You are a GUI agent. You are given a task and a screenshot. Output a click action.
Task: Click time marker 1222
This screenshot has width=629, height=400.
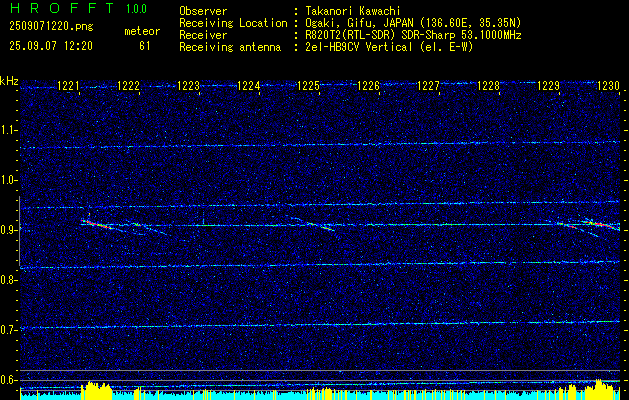(x=128, y=86)
